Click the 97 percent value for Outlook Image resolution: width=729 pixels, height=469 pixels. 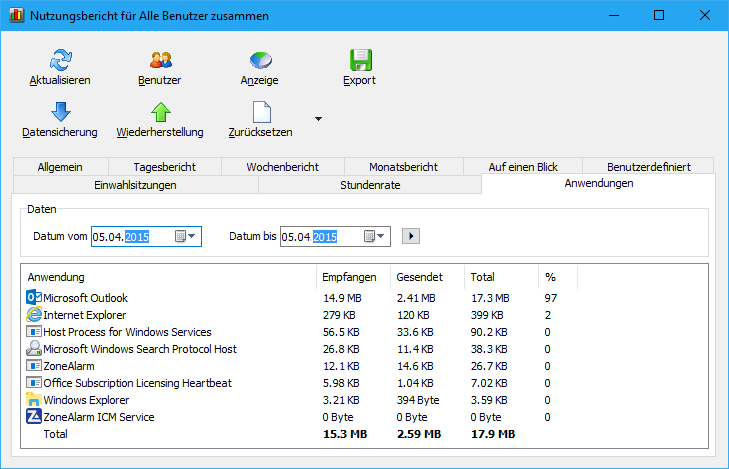[x=551, y=298]
